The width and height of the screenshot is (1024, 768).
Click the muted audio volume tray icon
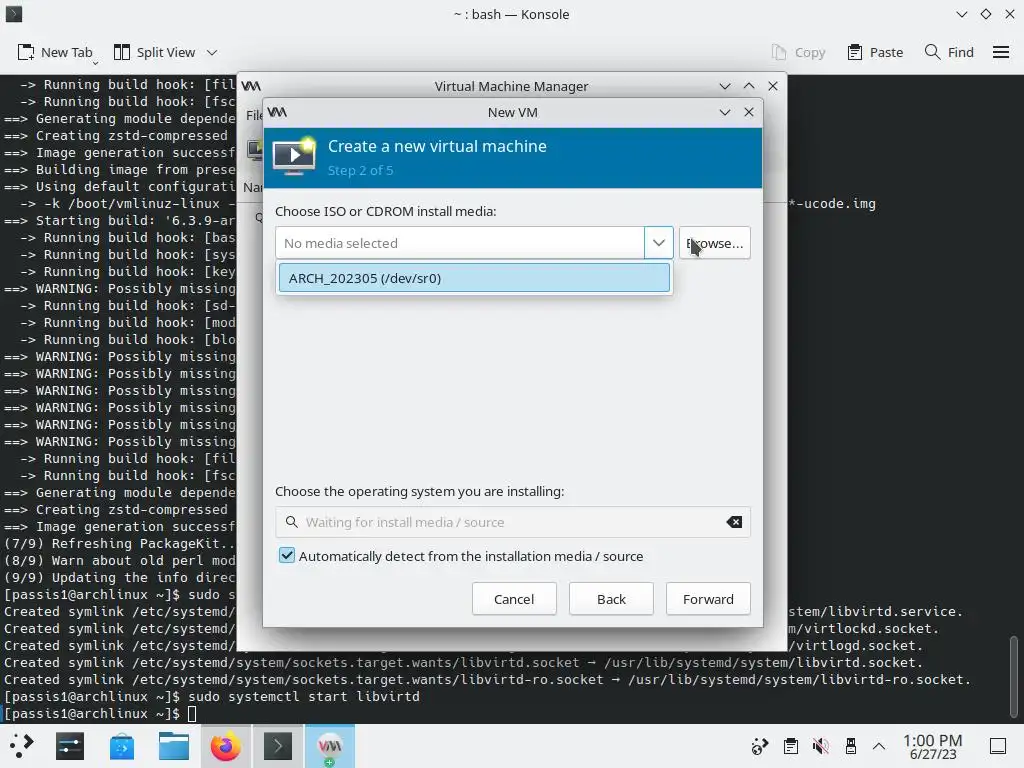point(820,746)
